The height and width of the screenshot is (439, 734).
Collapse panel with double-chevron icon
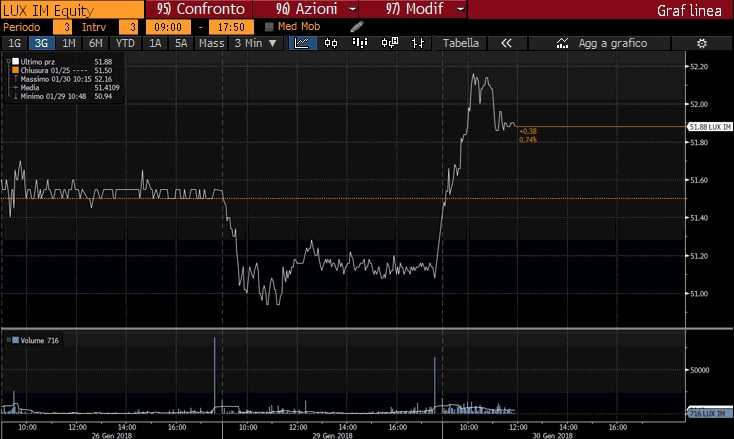point(506,43)
